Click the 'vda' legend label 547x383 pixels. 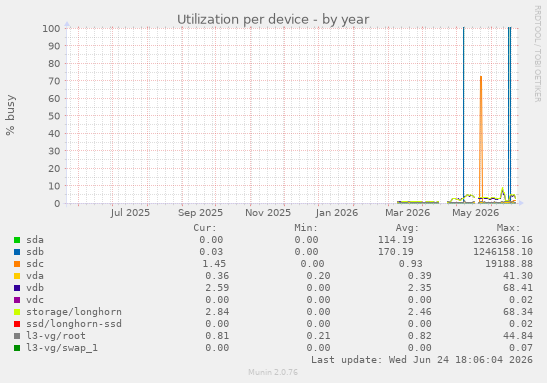35,276
